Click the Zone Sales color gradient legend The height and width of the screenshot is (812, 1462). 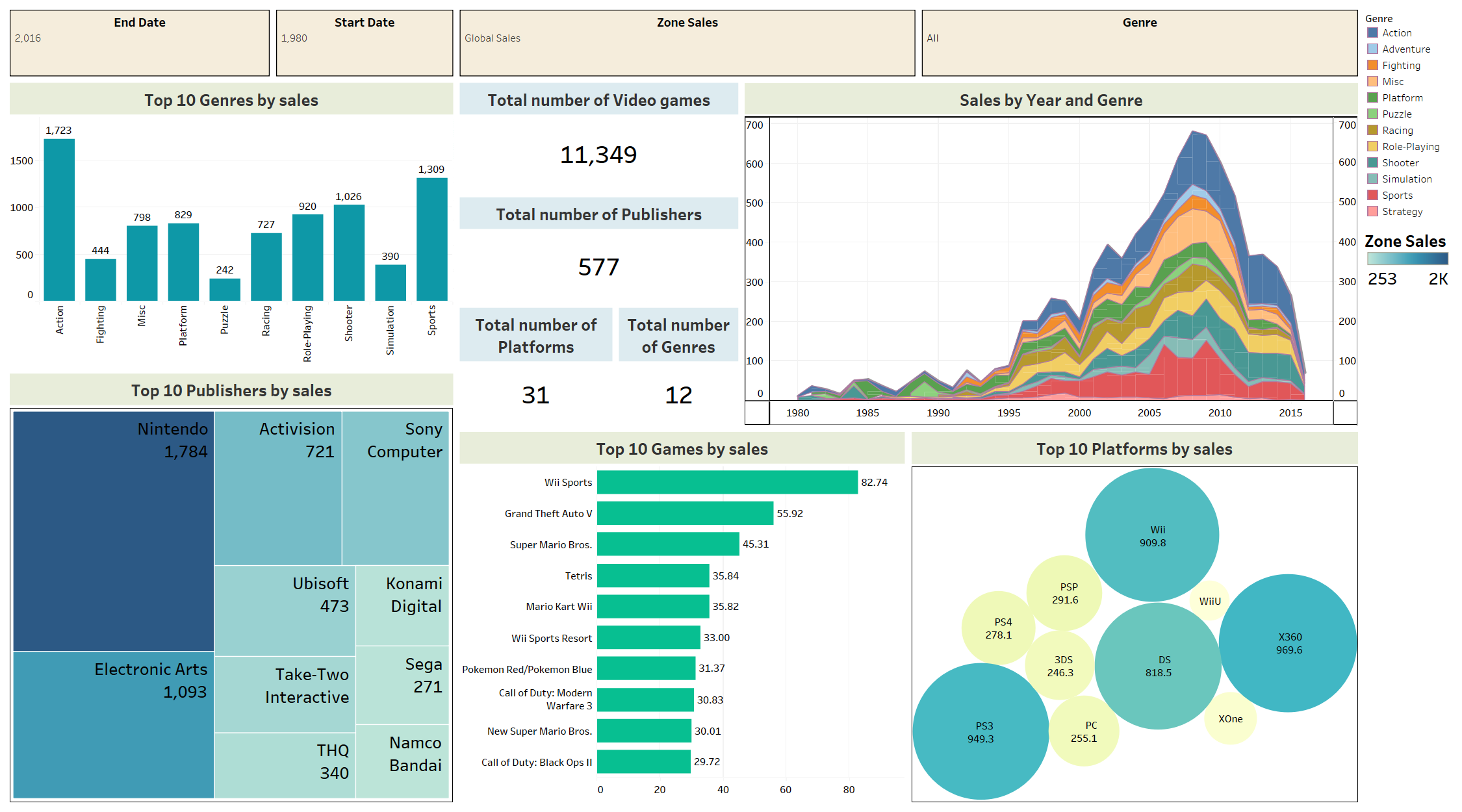click(x=1407, y=259)
